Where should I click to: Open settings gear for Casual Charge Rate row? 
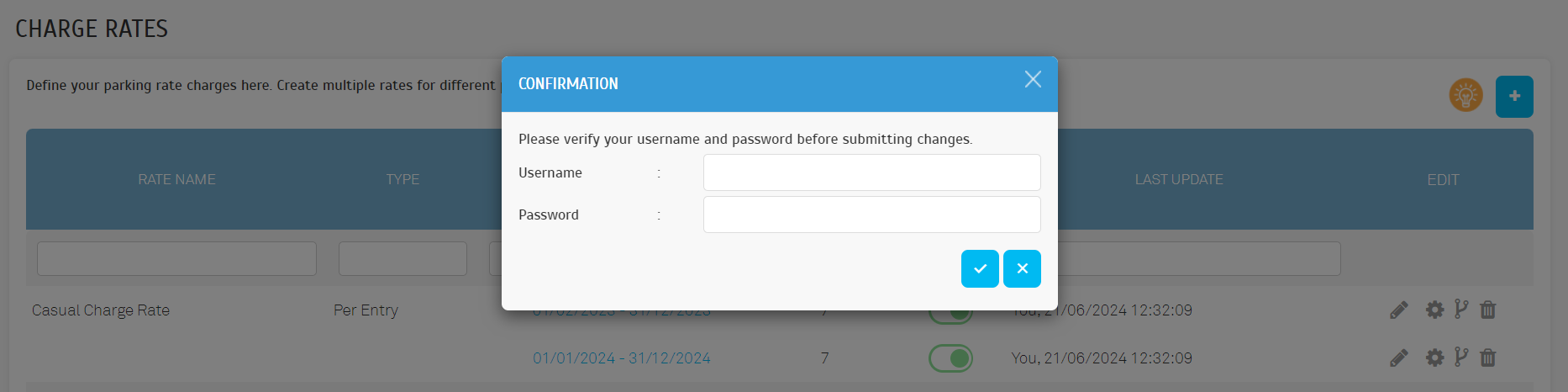coord(1435,310)
